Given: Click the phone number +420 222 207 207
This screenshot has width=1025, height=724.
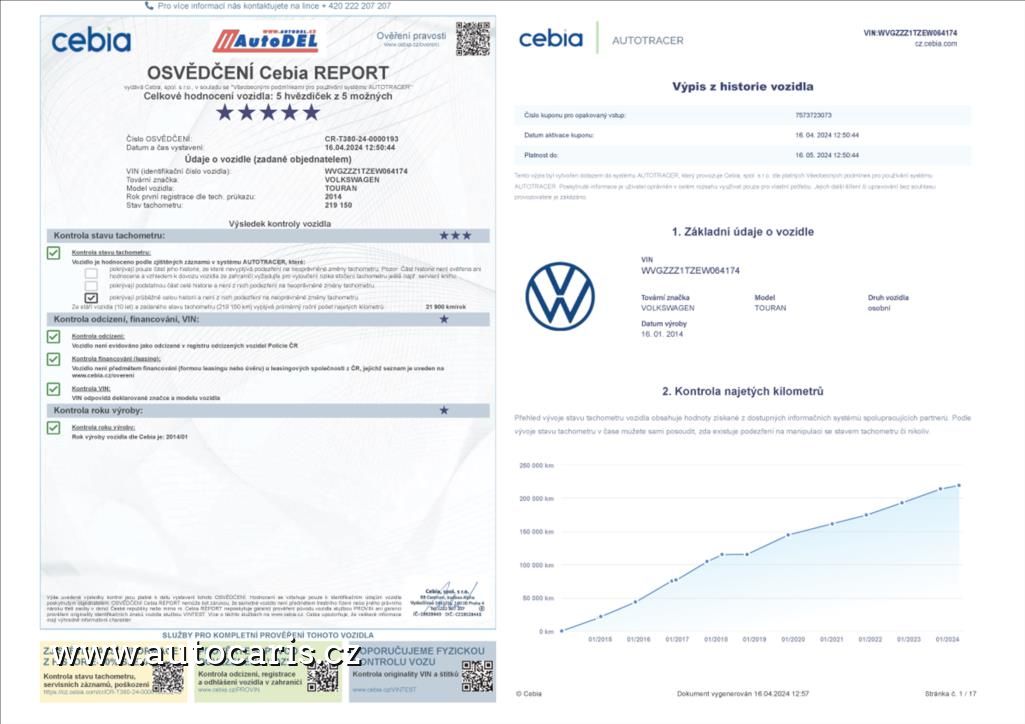Looking at the screenshot, I should click(x=356, y=6).
